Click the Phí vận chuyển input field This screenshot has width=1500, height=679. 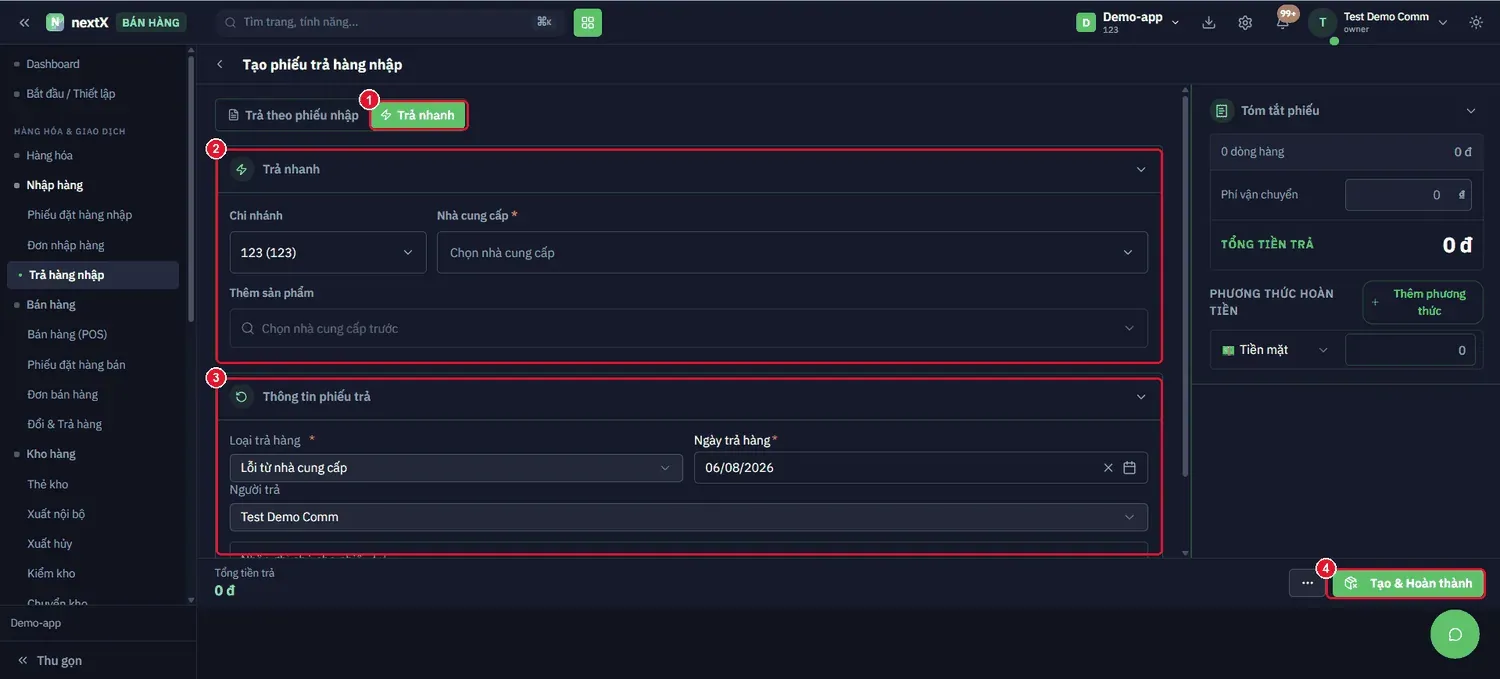pyautogui.click(x=1408, y=195)
